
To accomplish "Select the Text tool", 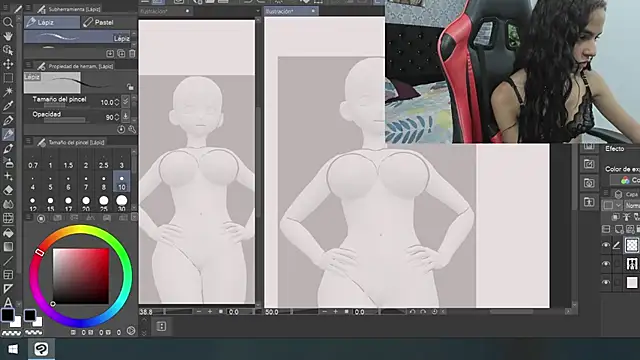I will 8,302.
